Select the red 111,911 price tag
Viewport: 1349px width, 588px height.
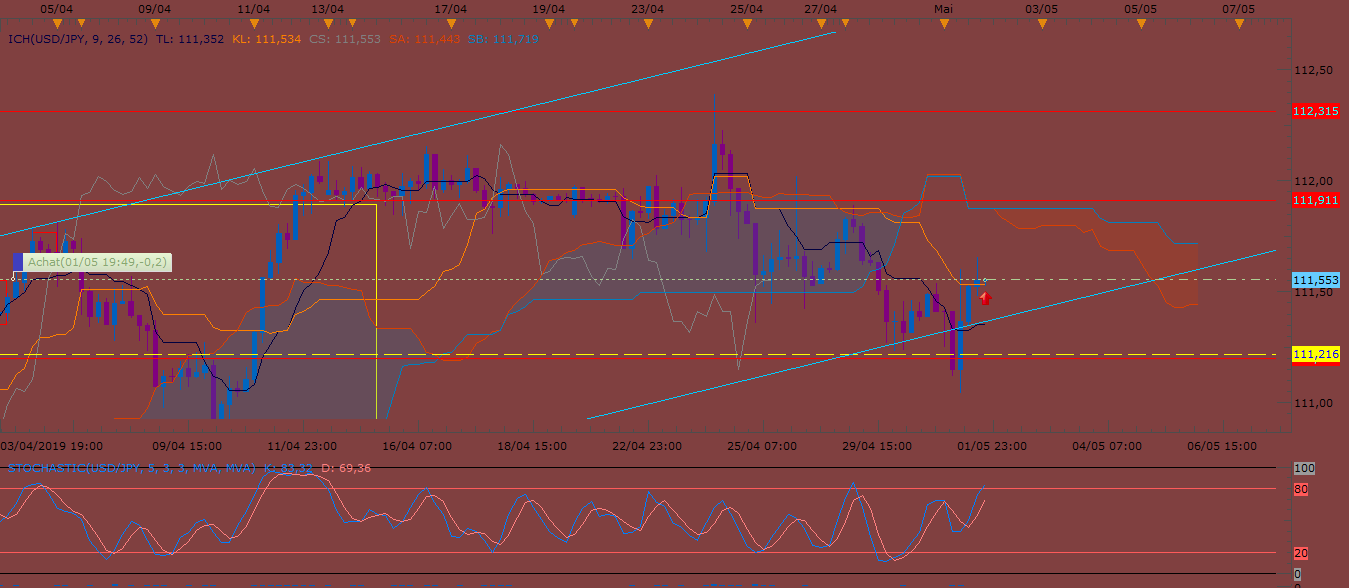click(x=1315, y=201)
